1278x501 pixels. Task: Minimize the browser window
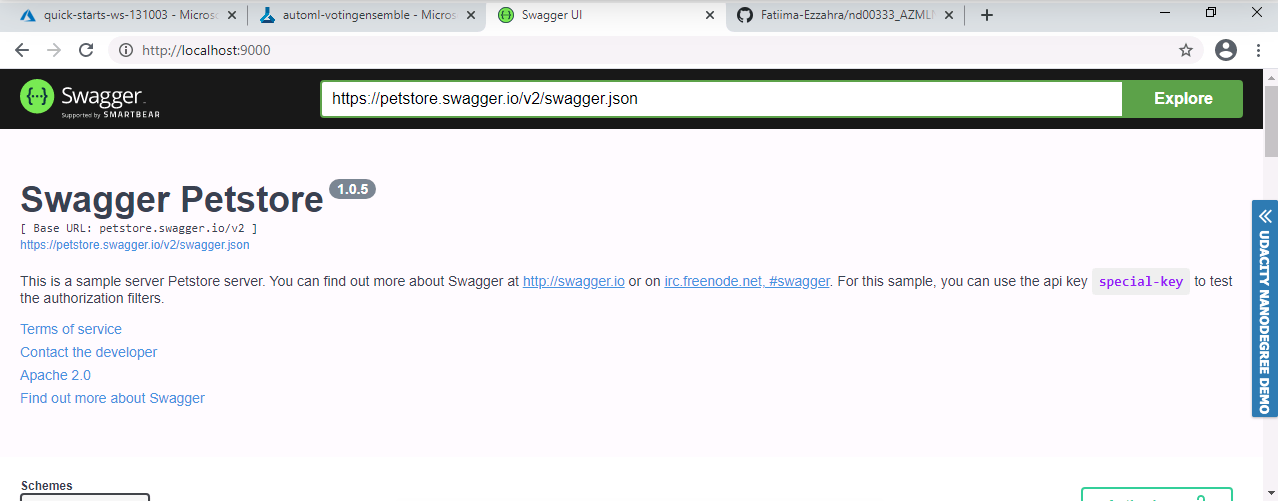[1165, 13]
